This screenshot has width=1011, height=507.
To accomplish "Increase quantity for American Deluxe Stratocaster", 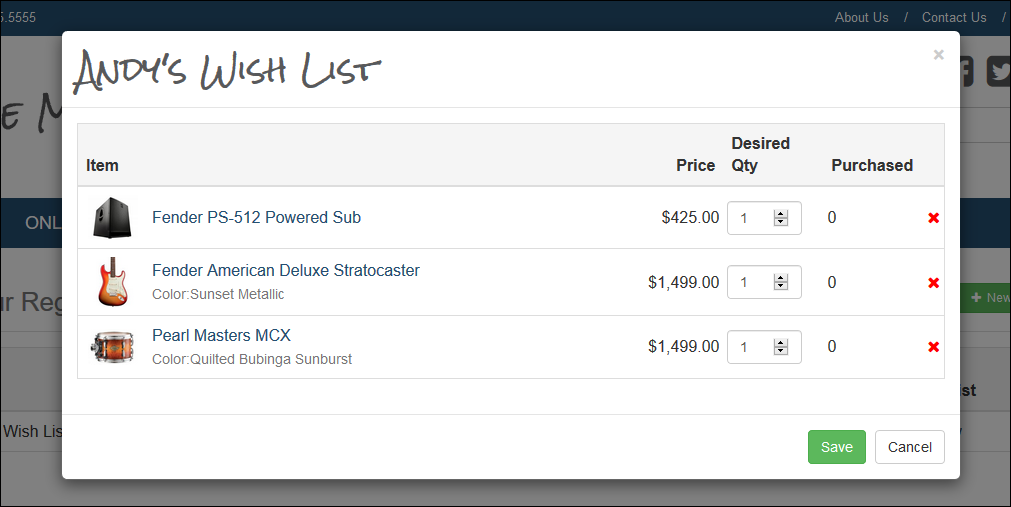I will (x=781, y=278).
